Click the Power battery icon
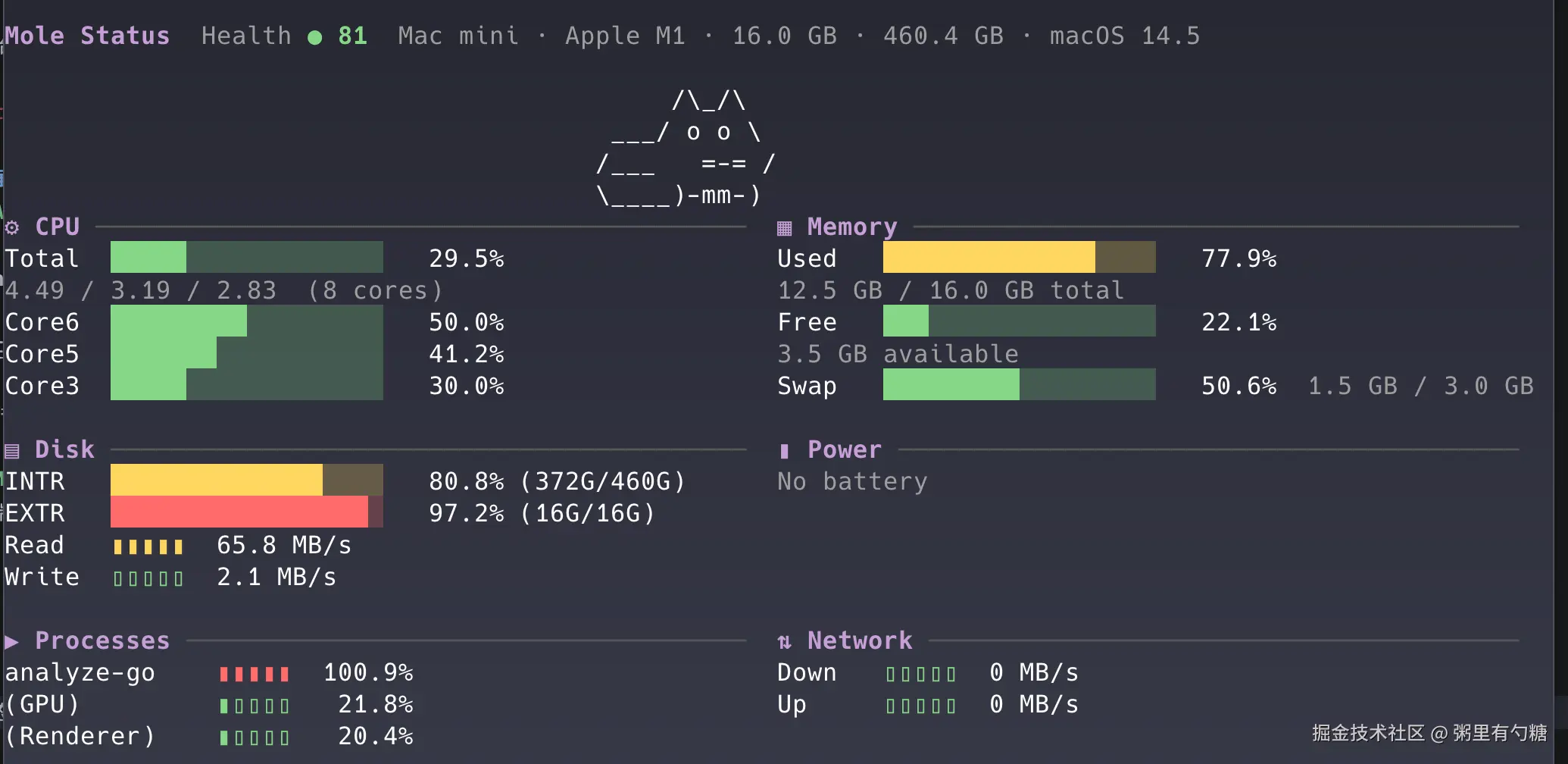Screen dimensions: 1568x764 tap(784, 451)
